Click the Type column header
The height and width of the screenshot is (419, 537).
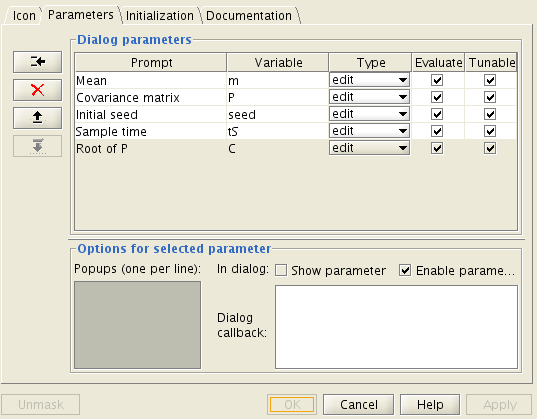coord(370,62)
